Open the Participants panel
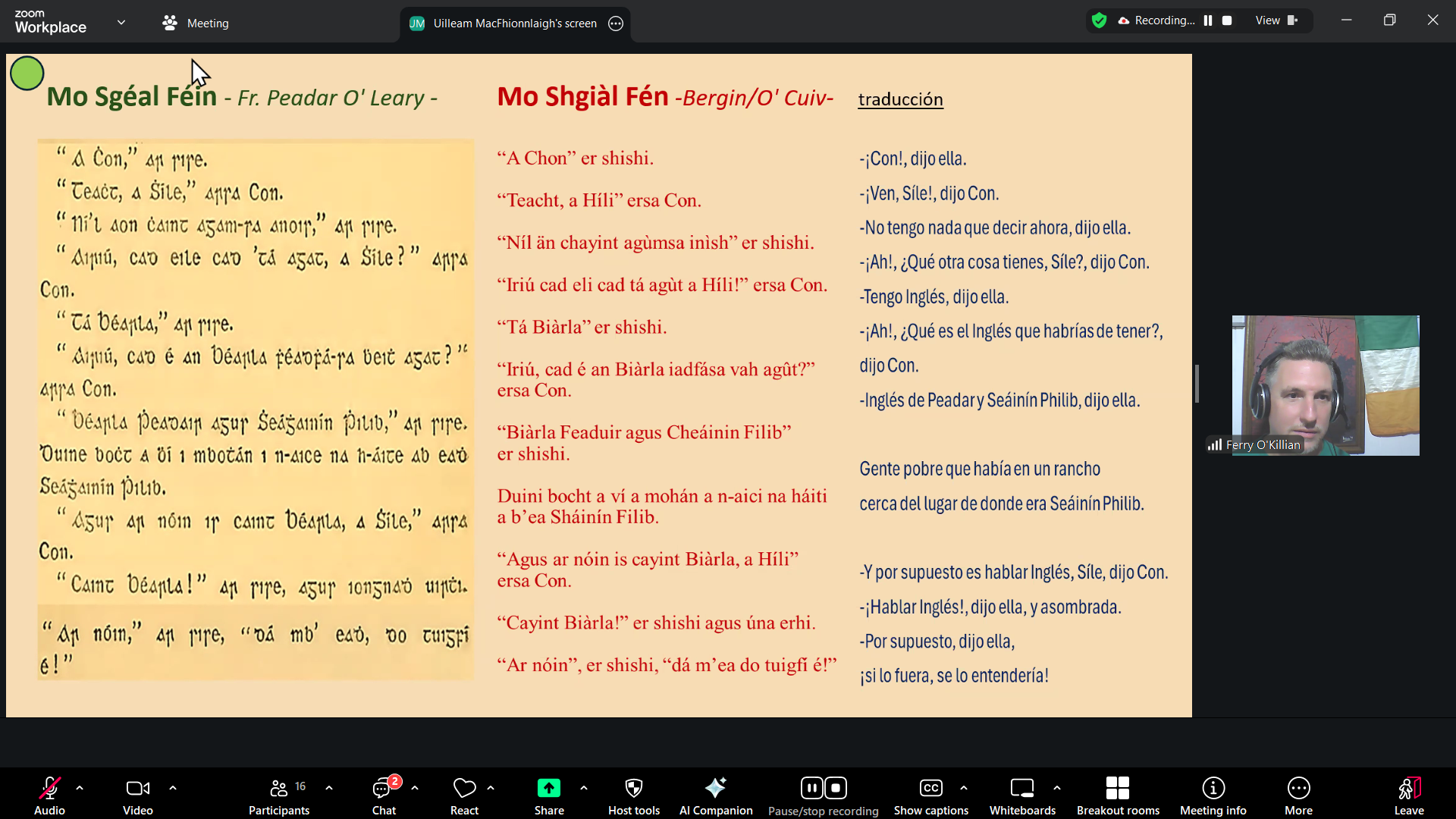1456x819 pixels. tap(279, 789)
